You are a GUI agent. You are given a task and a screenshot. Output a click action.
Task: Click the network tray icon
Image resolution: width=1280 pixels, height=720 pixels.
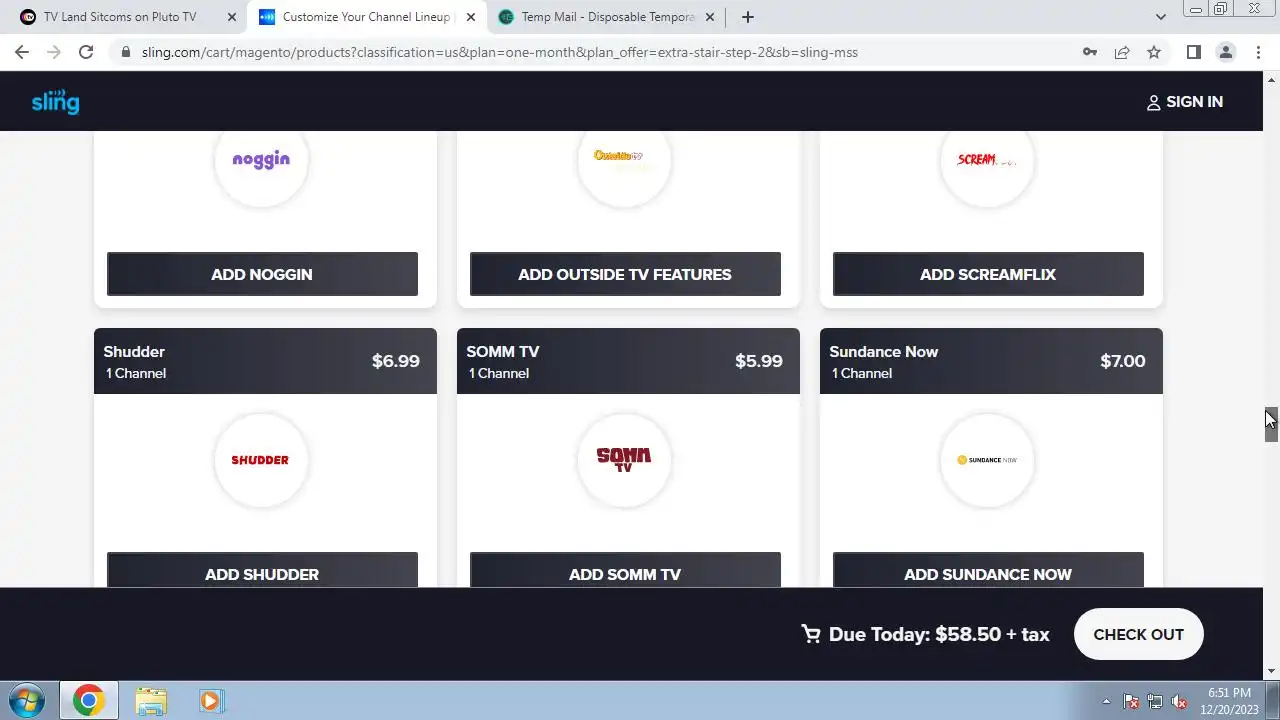point(1155,701)
